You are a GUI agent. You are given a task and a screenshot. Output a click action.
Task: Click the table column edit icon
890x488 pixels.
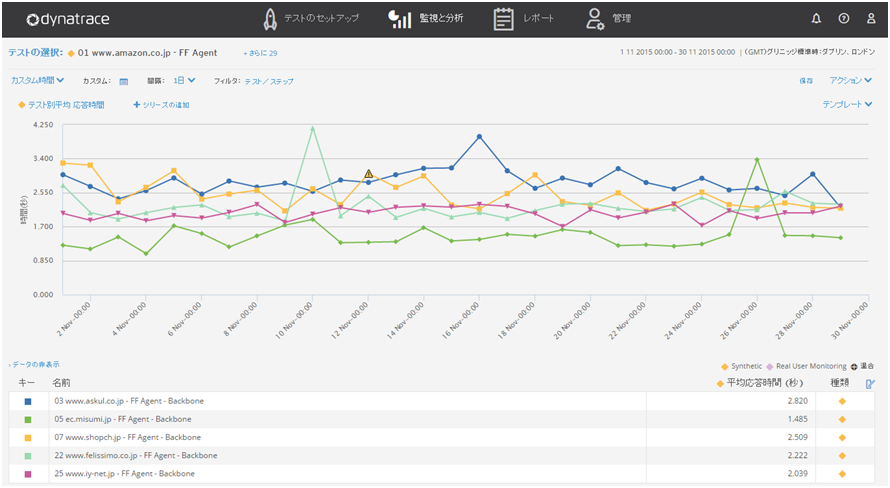pyautogui.click(x=870, y=384)
